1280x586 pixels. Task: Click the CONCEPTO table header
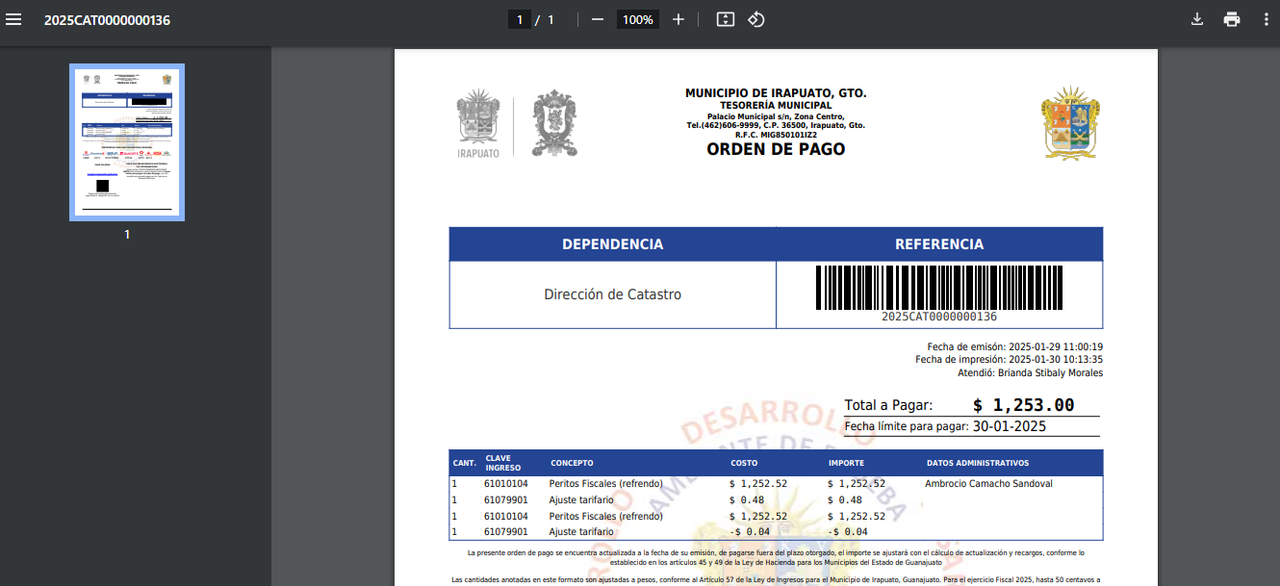pos(572,464)
